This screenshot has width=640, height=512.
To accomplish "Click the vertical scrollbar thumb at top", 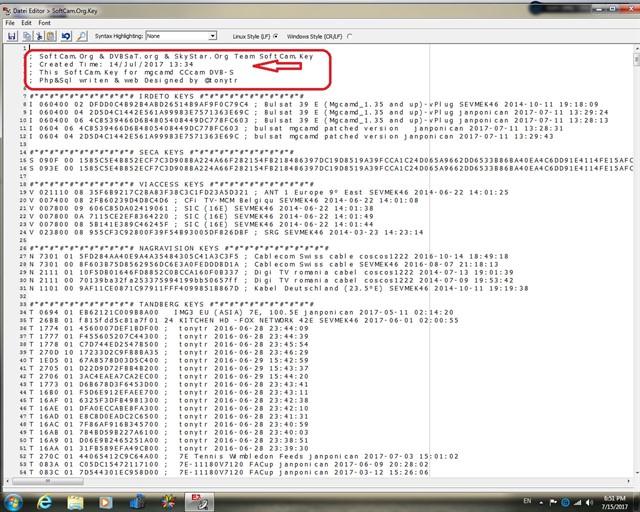I will (636, 60).
